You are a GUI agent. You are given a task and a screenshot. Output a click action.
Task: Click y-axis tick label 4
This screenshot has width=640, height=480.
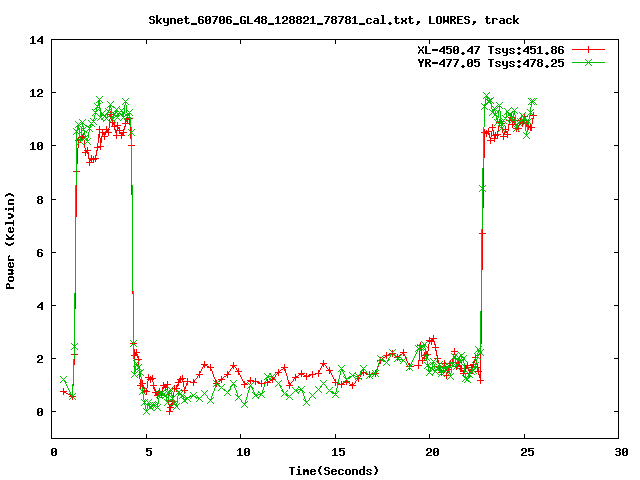click(x=40, y=306)
